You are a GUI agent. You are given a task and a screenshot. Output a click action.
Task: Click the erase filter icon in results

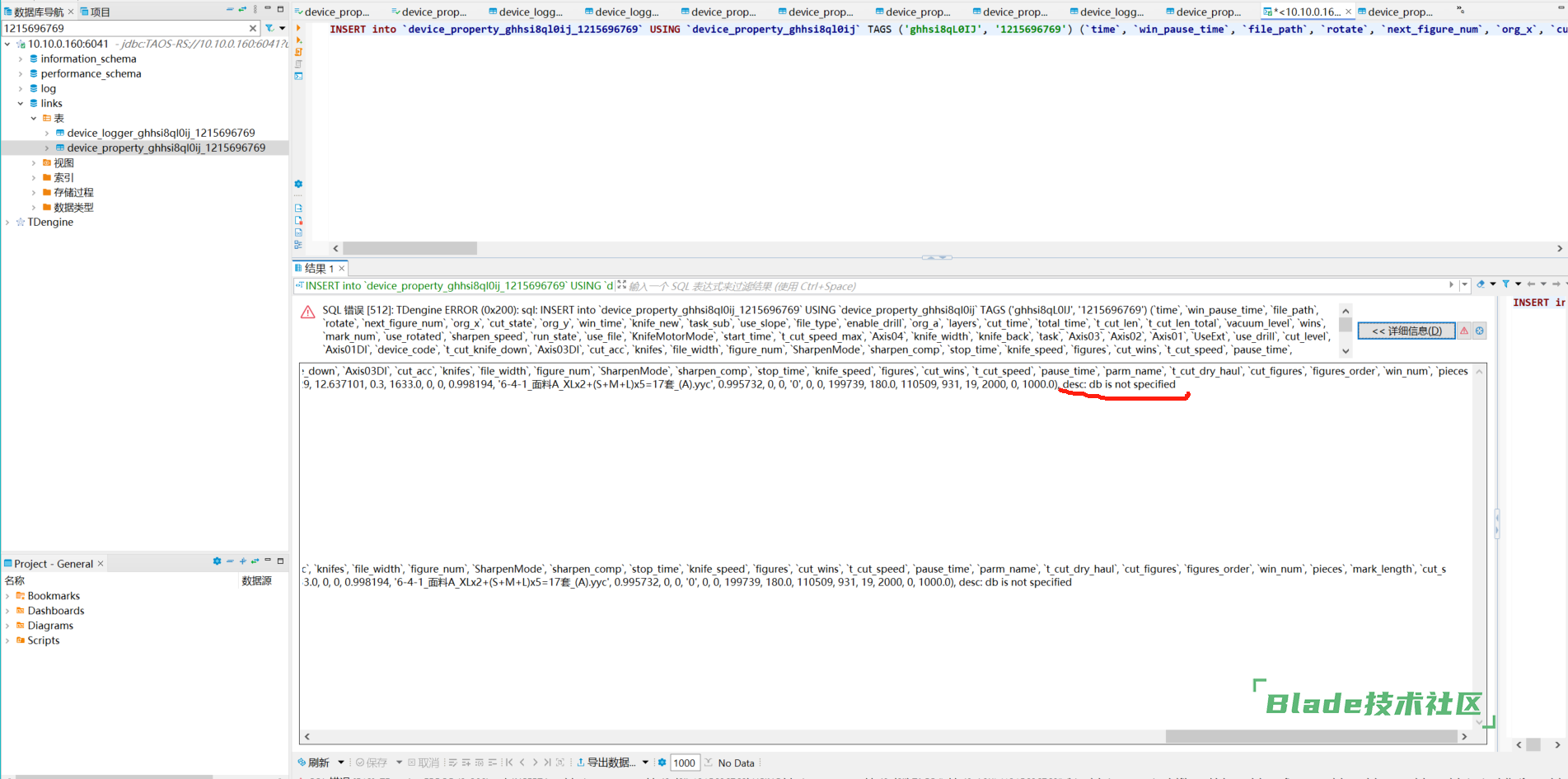point(1481,284)
